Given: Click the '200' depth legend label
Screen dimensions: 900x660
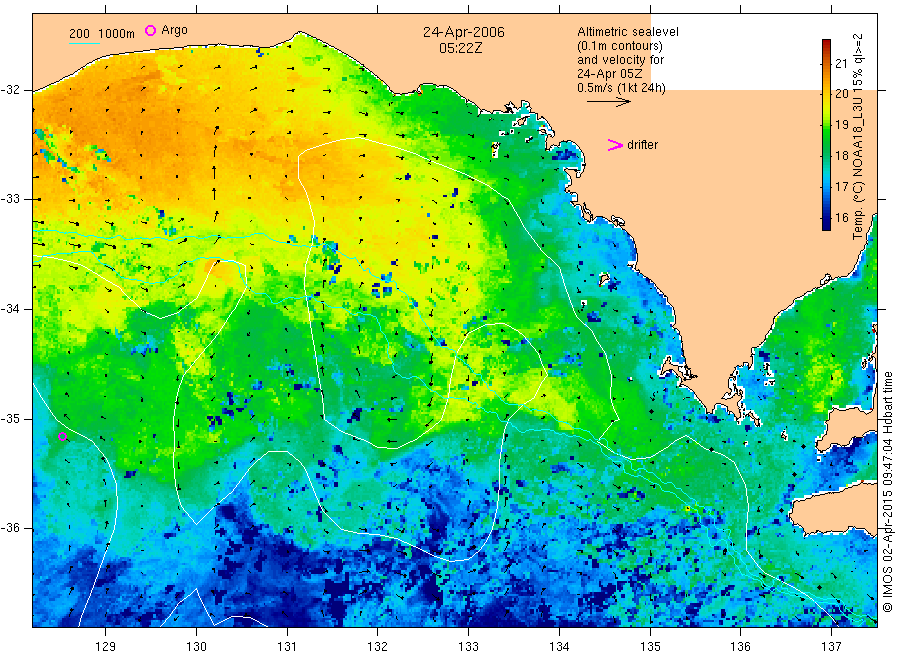Looking at the screenshot, I should 79,34.
